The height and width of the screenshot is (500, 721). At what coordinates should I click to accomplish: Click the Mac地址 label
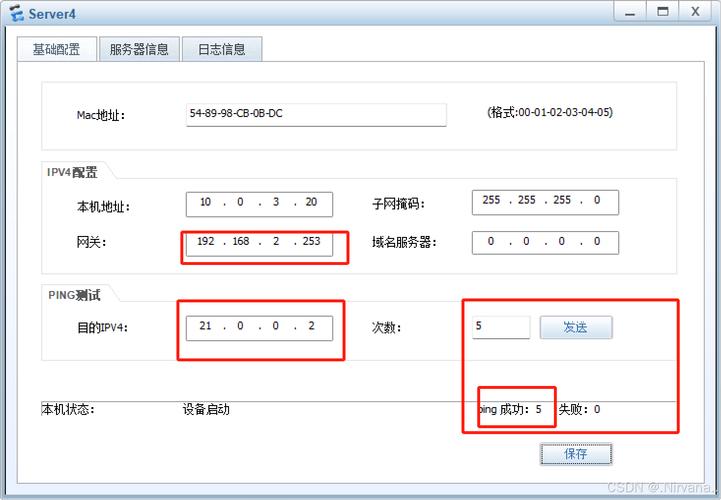(101, 115)
